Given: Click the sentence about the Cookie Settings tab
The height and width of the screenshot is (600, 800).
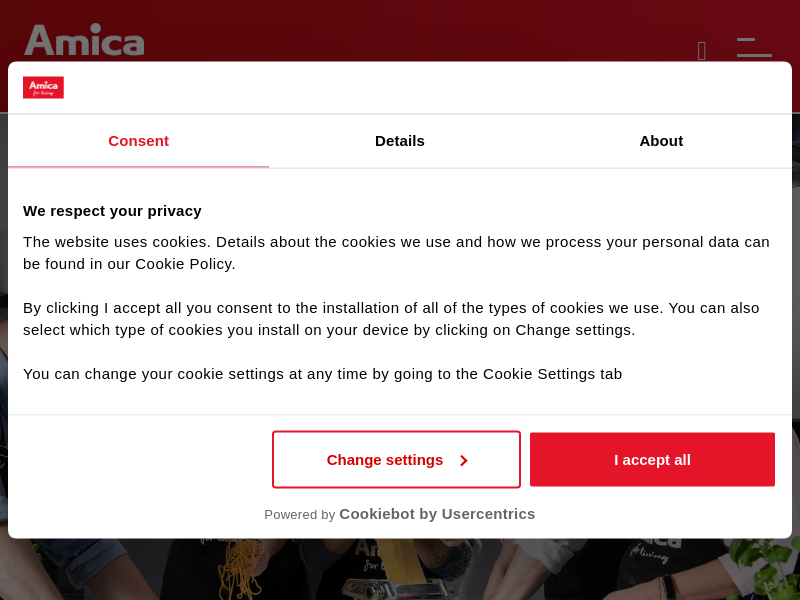Looking at the screenshot, I should point(322,374).
